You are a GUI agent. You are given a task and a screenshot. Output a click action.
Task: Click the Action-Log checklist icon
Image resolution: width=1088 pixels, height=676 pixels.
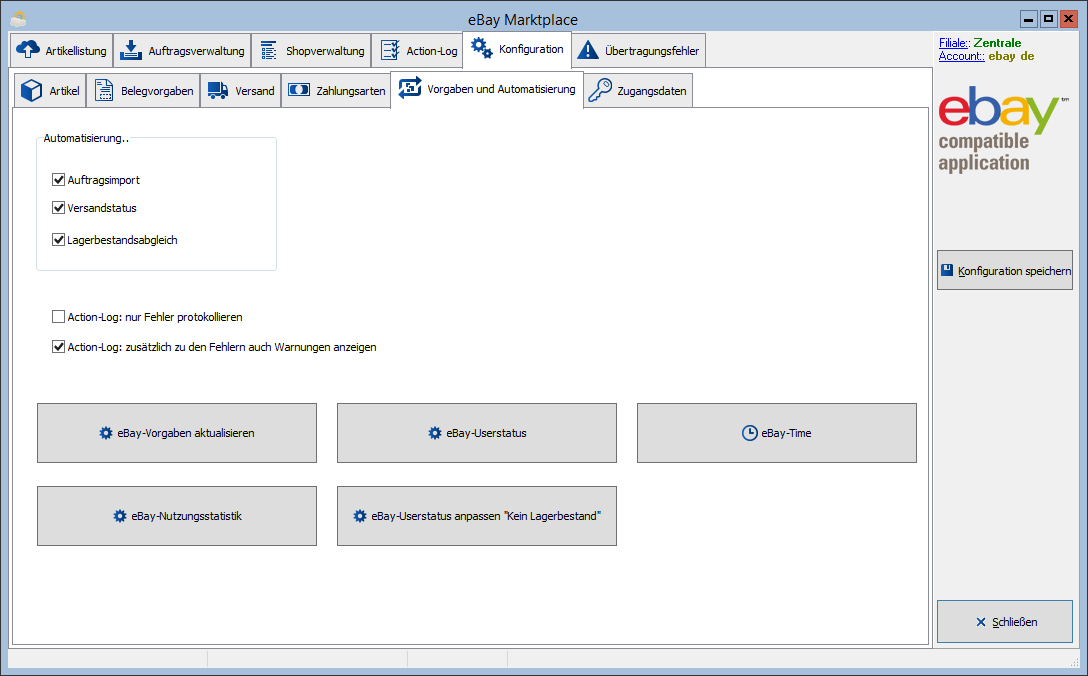pos(390,50)
